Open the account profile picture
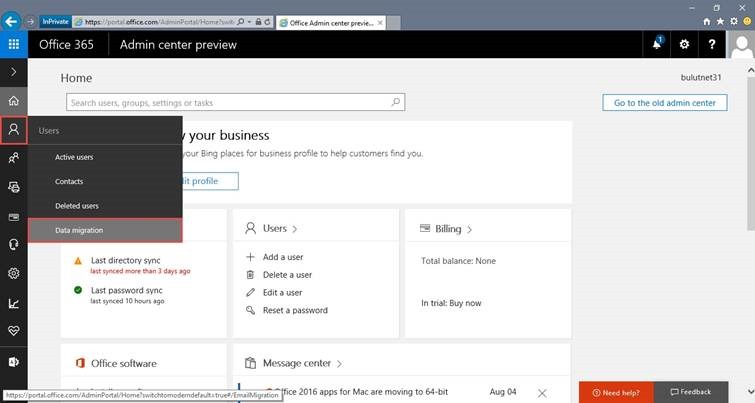Image resolution: width=755 pixels, height=403 pixels. [741, 44]
